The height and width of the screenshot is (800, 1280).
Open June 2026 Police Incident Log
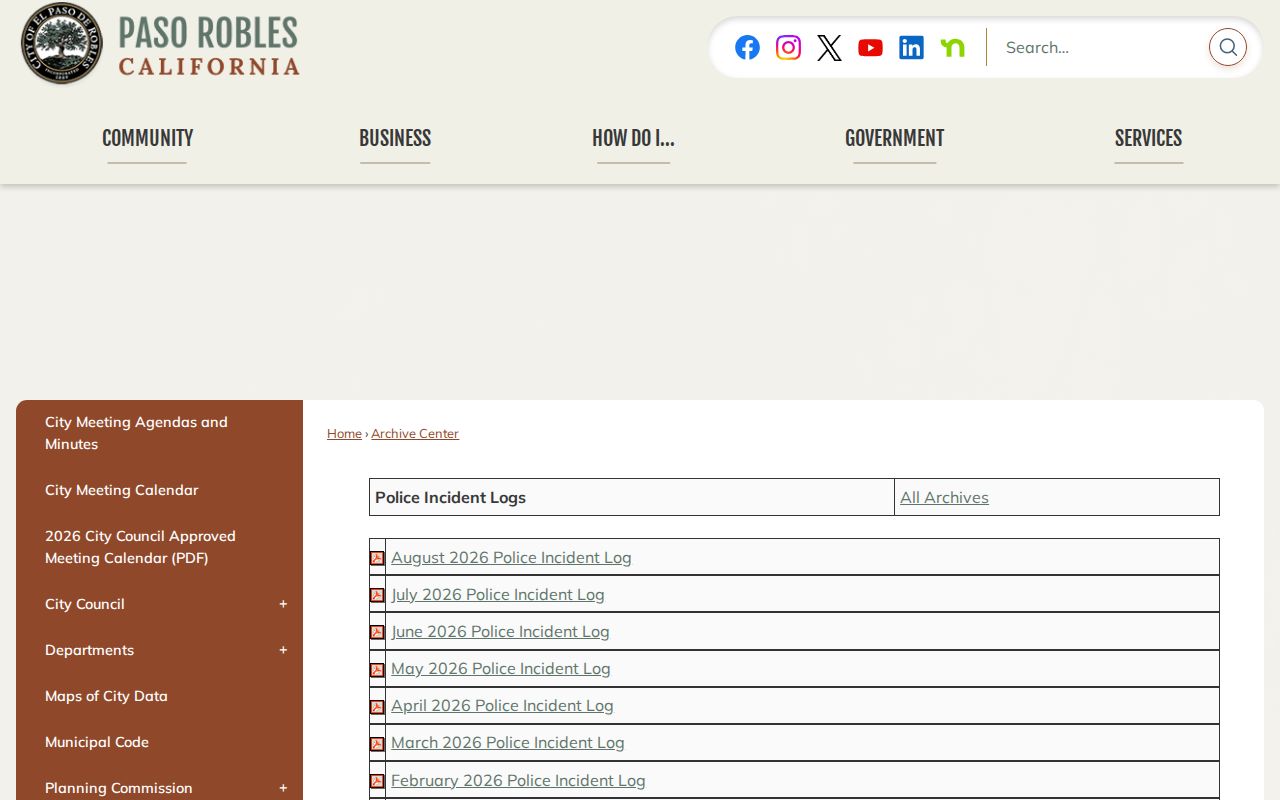[x=500, y=631]
